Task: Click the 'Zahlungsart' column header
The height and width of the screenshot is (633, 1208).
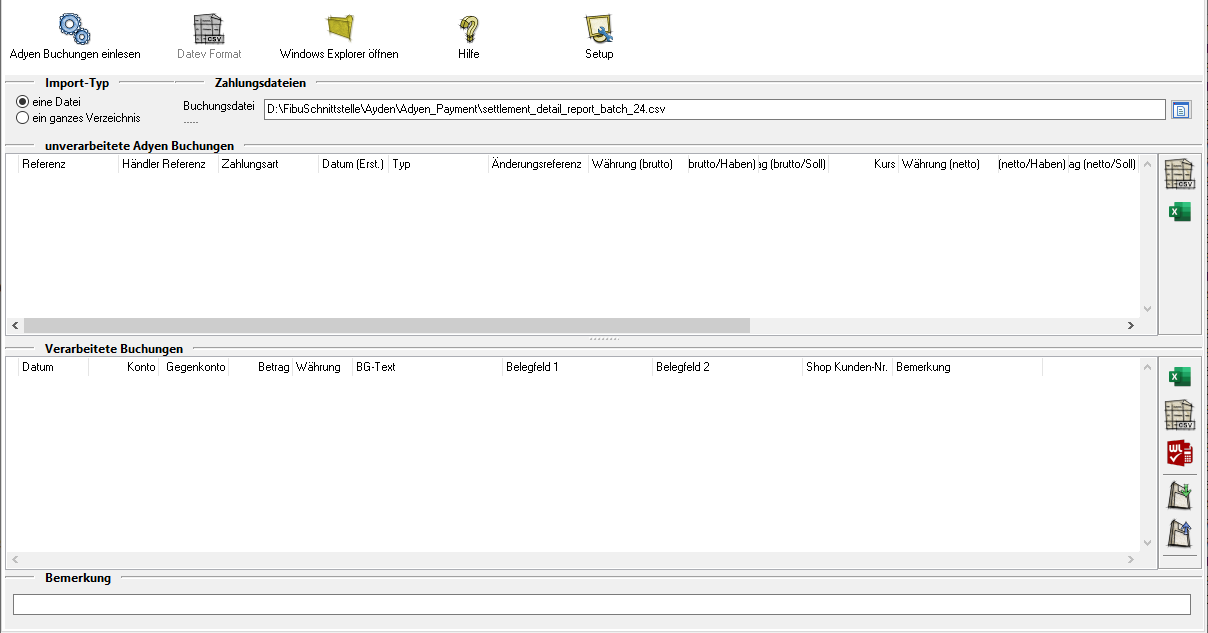Action: pyautogui.click(x=267, y=164)
